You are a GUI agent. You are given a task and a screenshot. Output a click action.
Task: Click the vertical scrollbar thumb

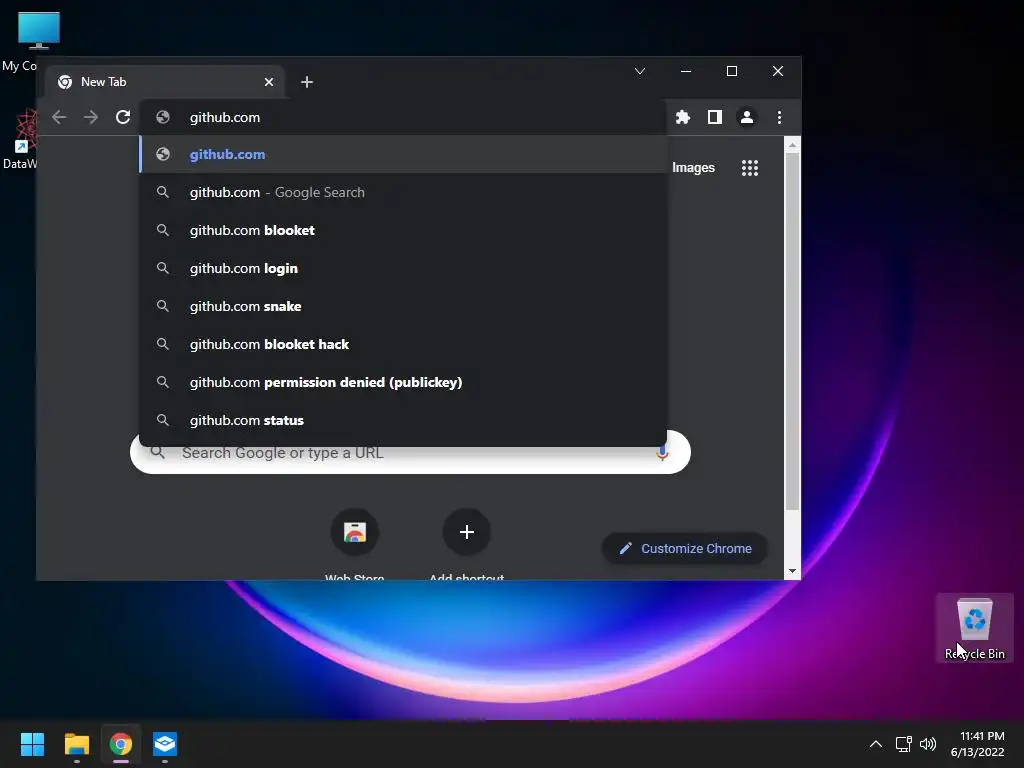(x=792, y=332)
